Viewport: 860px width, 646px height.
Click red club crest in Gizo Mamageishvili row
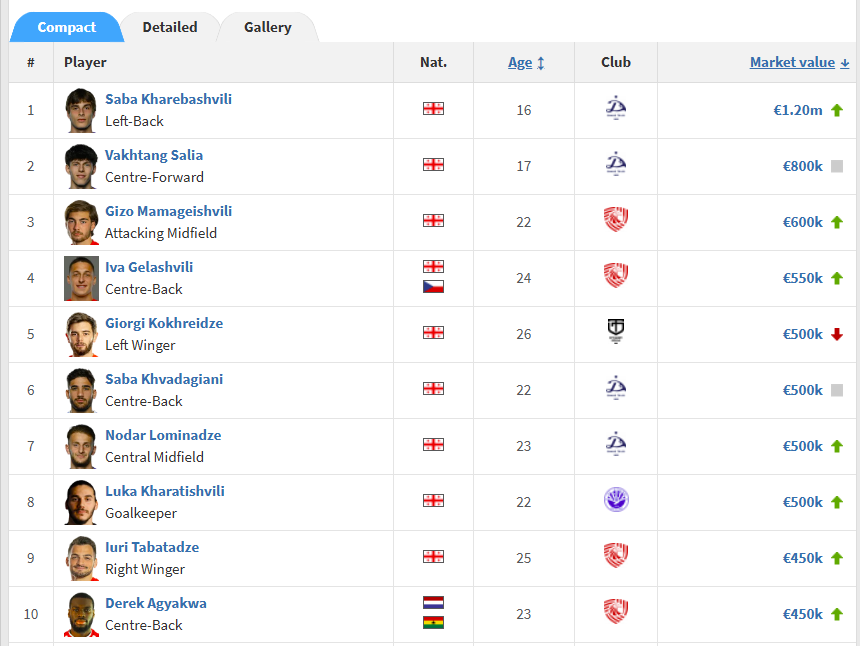(616, 219)
